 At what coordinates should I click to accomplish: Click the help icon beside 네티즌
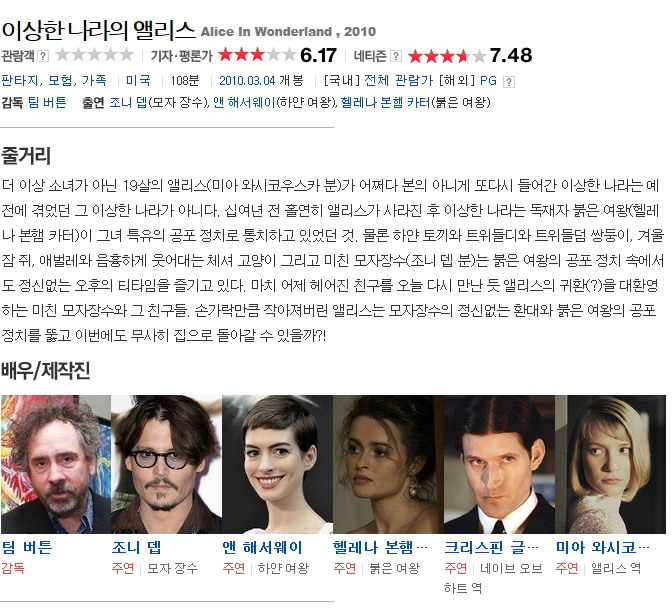click(396, 56)
